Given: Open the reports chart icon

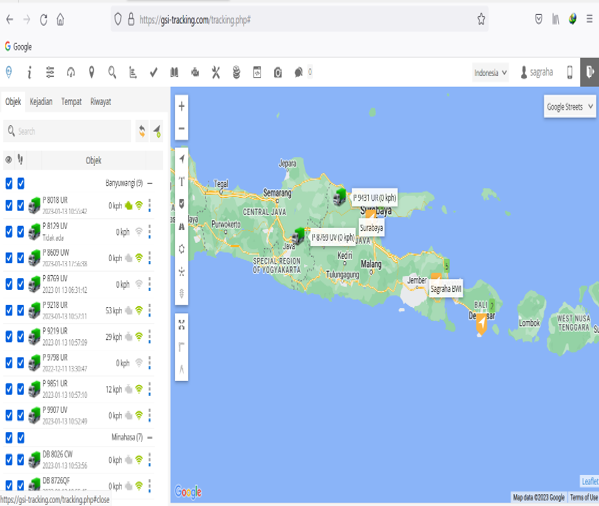Looking at the screenshot, I should tap(133, 72).
